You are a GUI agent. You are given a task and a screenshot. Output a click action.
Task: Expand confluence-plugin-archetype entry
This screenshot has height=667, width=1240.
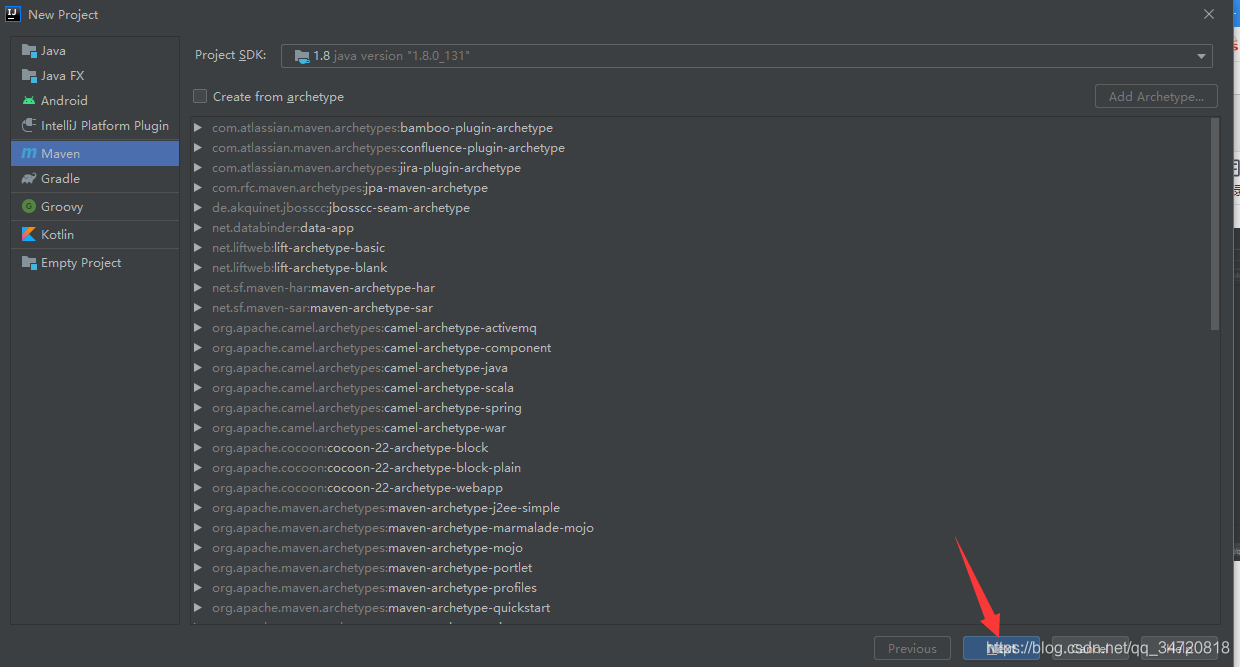click(198, 148)
